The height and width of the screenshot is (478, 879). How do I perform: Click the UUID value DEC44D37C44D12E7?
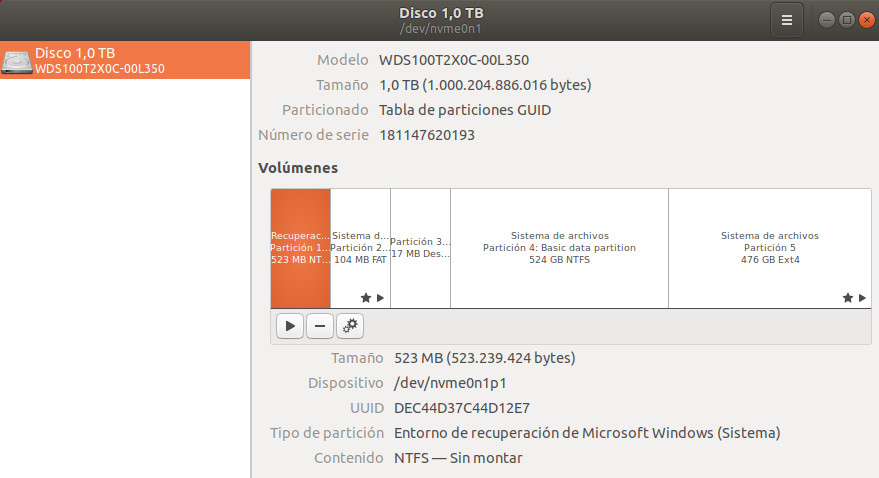(462, 408)
